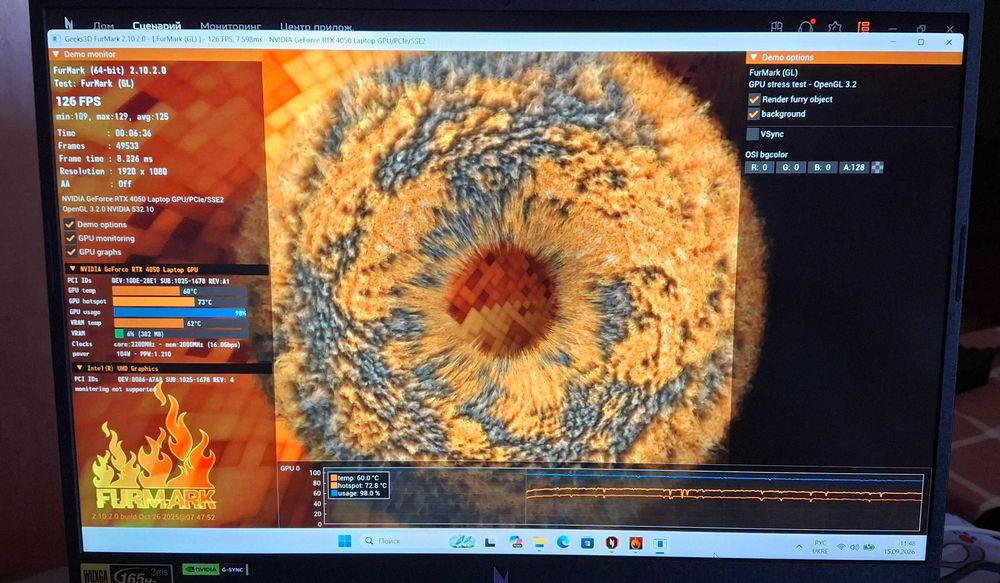Toggle the Demo options checkbox in monitor panel

[x=70, y=225]
